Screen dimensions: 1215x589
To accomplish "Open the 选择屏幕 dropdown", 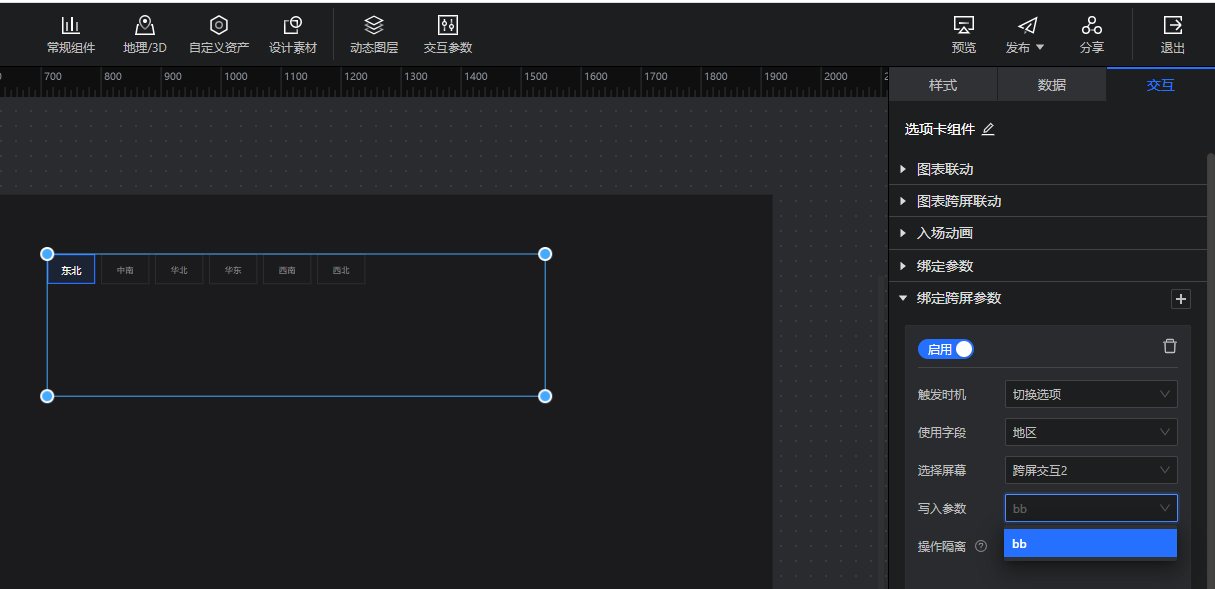I will (1090, 470).
